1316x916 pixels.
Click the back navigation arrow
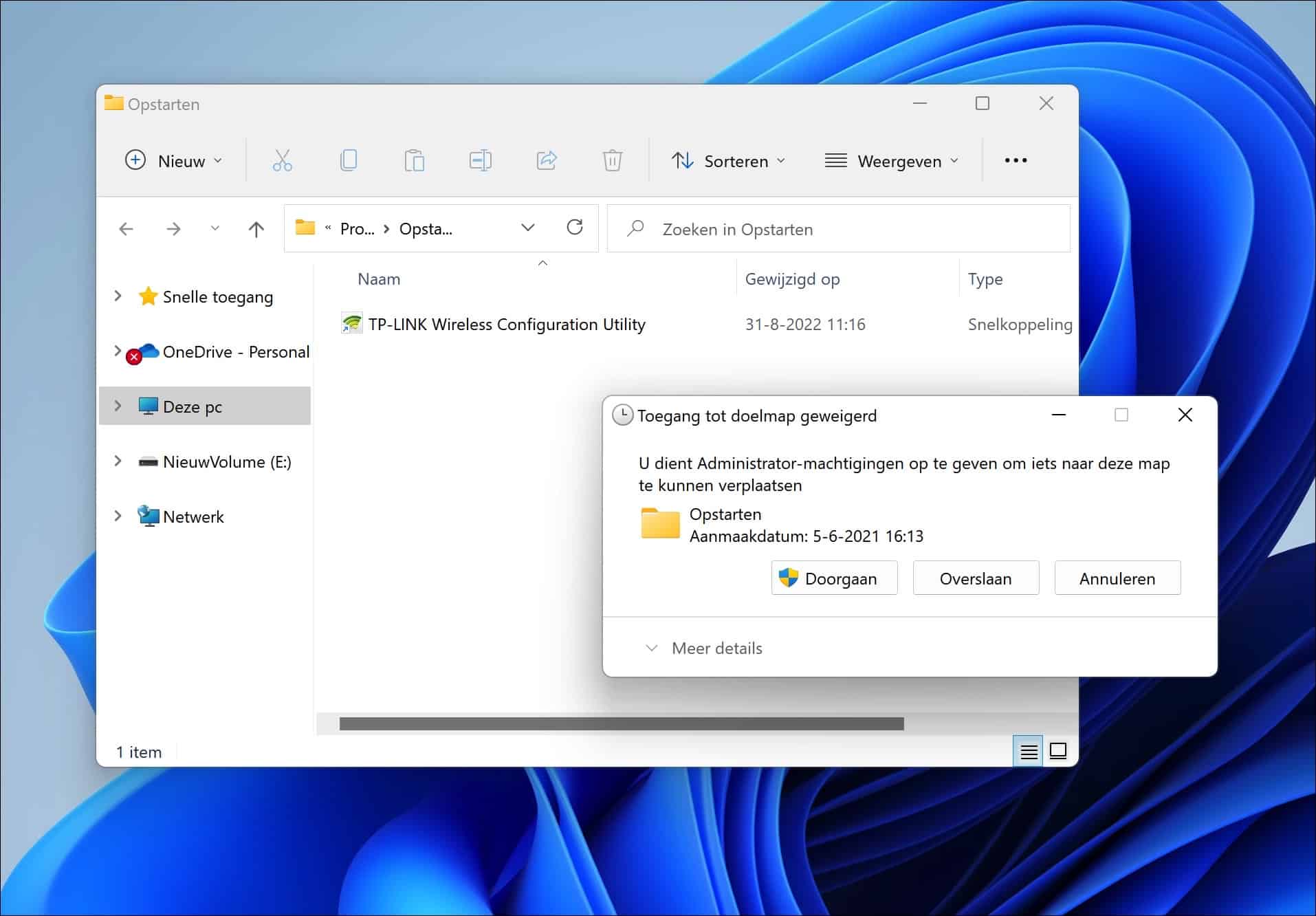(127, 229)
